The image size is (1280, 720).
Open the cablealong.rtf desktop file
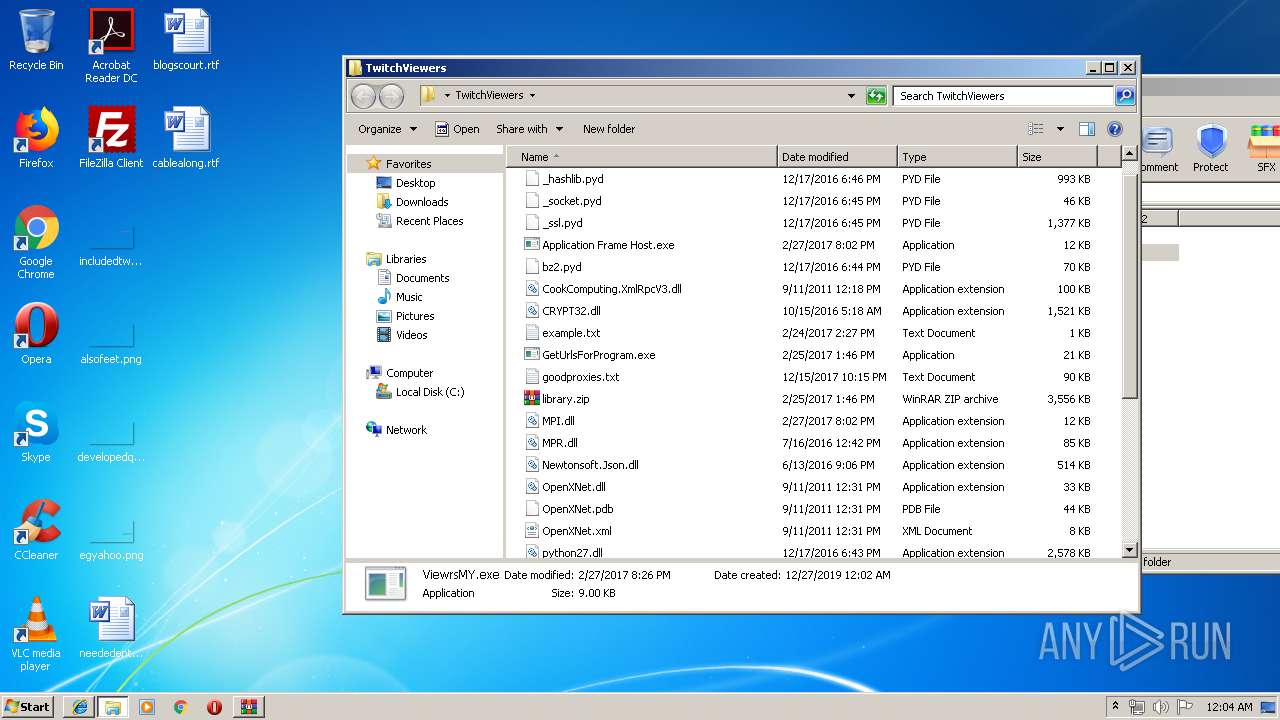pos(186,137)
